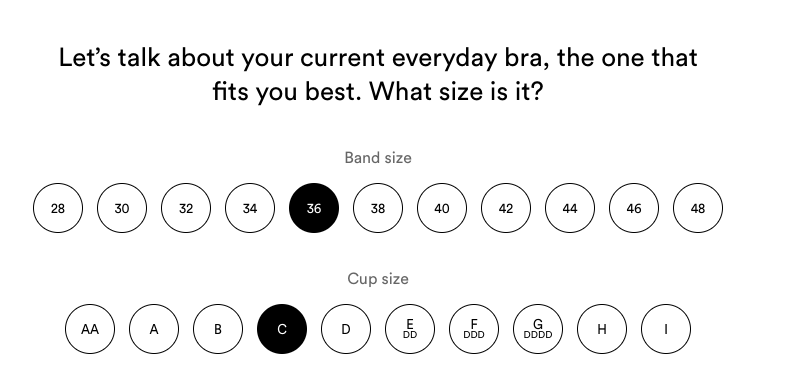Pick cup size G (DDDD)
This screenshot has width=795, height=392.
coord(538,329)
